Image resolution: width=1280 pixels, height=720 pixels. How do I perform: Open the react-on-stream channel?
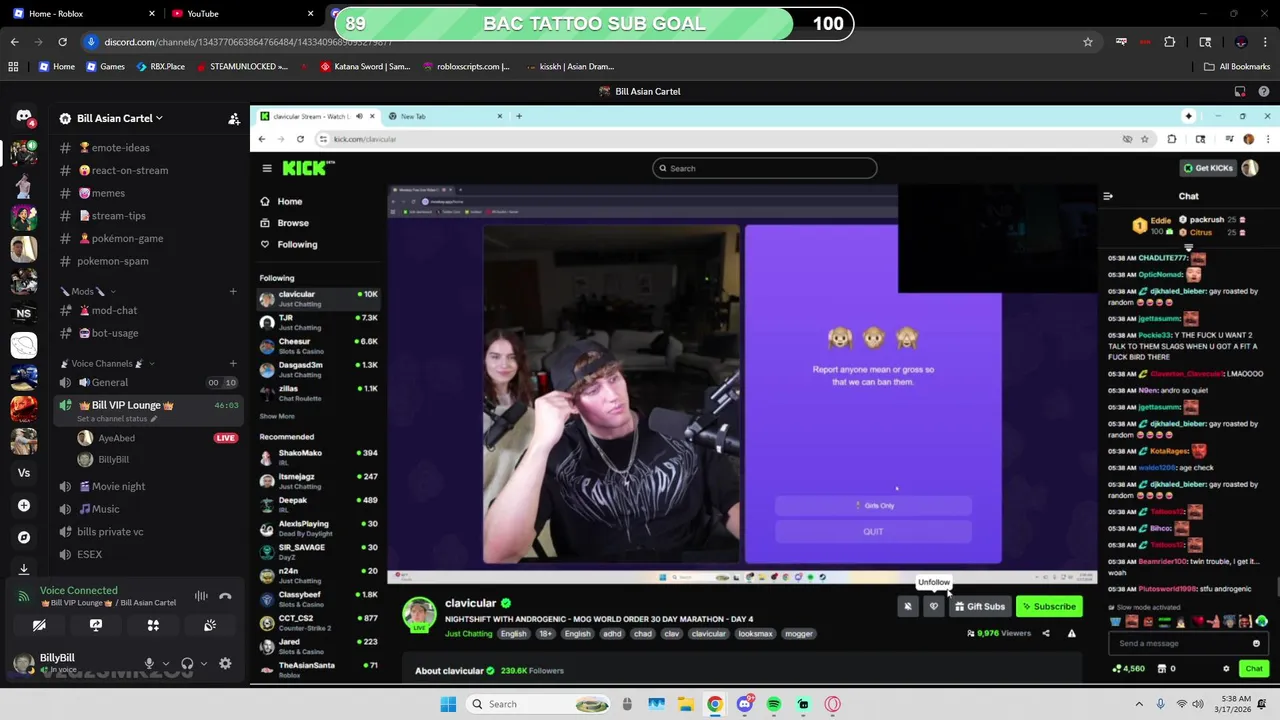(148, 170)
